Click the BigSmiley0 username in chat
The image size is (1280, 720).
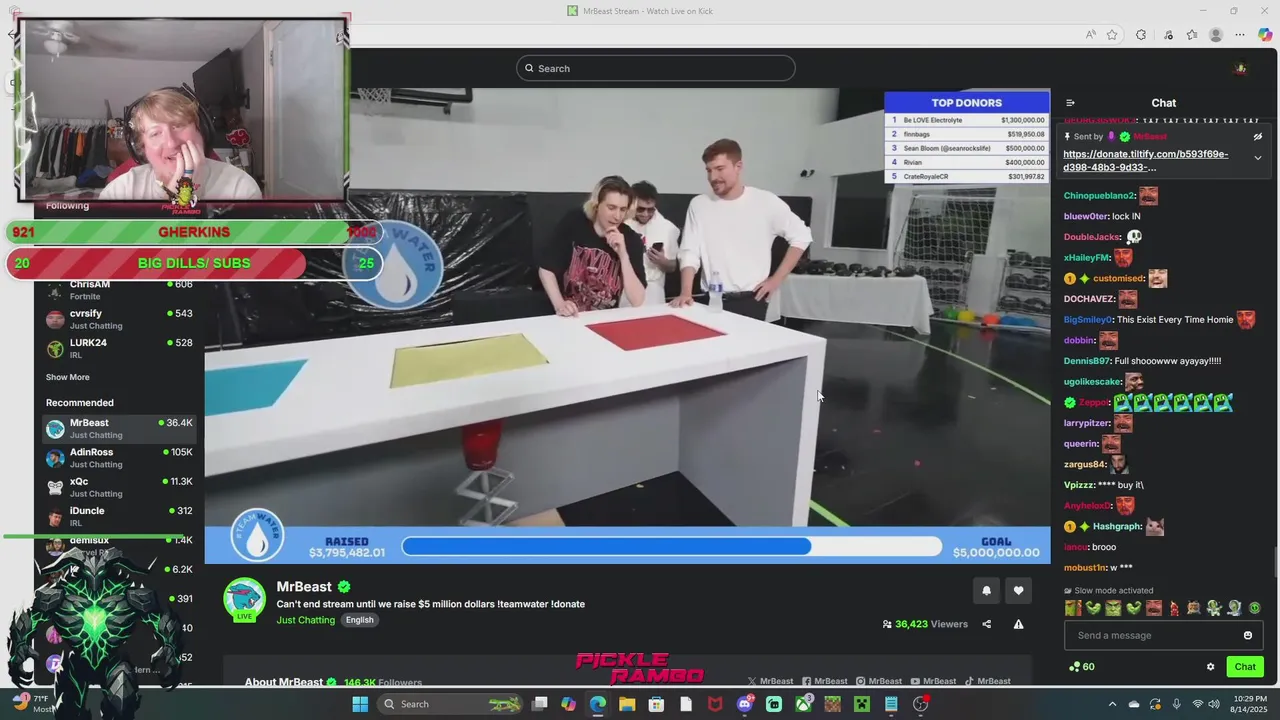[x=1088, y=320]
